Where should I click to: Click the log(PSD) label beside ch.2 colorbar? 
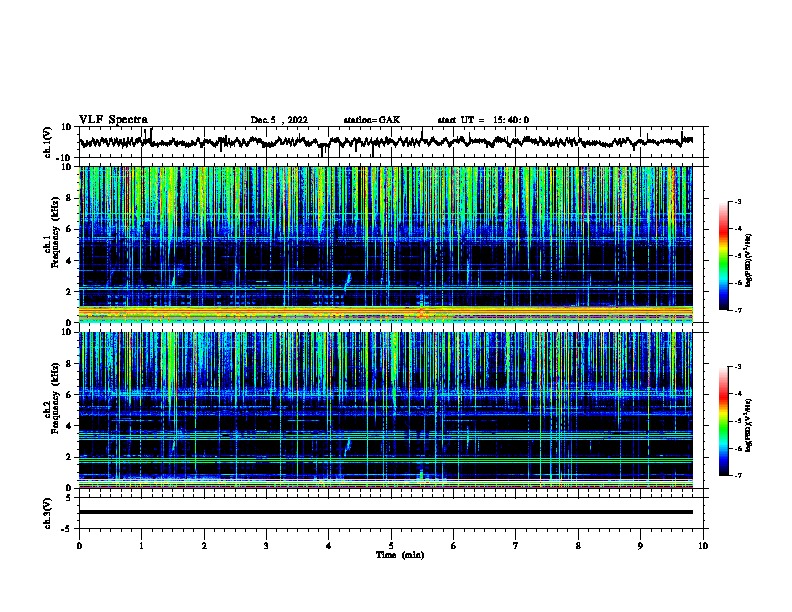[x=748, y=425]
